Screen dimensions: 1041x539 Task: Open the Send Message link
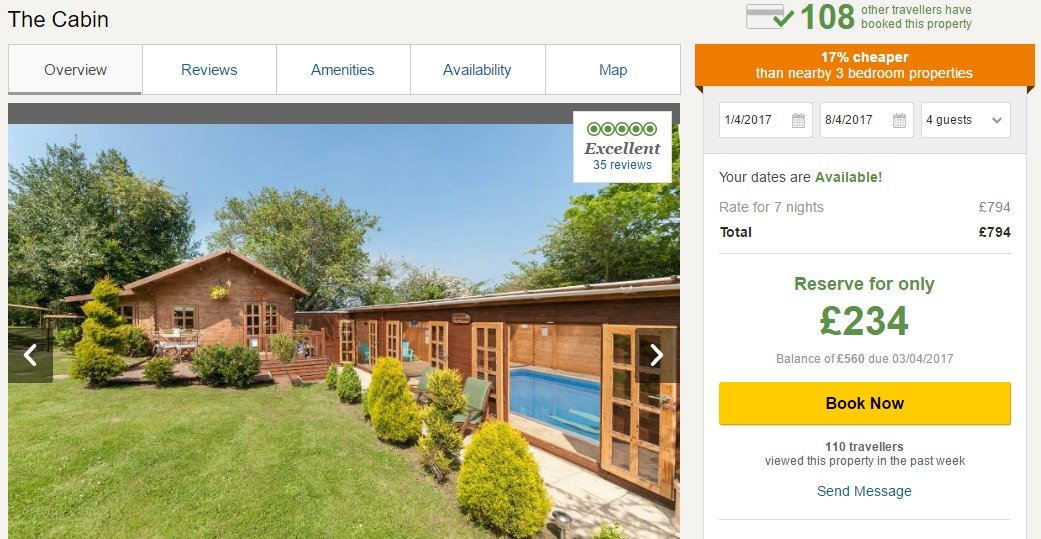(x=864, y=491)
